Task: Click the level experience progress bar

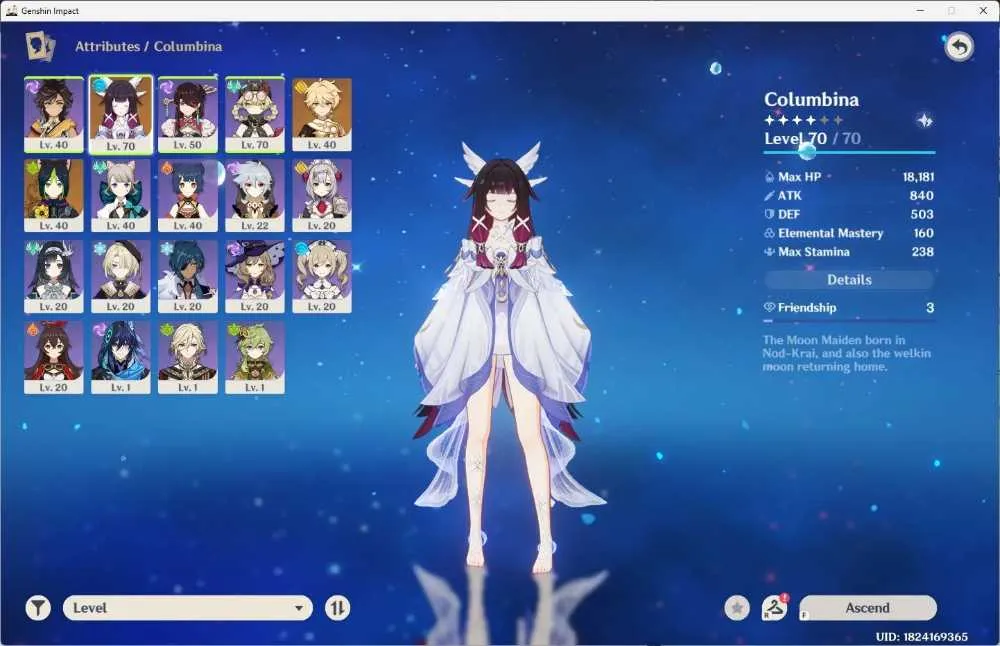Action: 849,152
